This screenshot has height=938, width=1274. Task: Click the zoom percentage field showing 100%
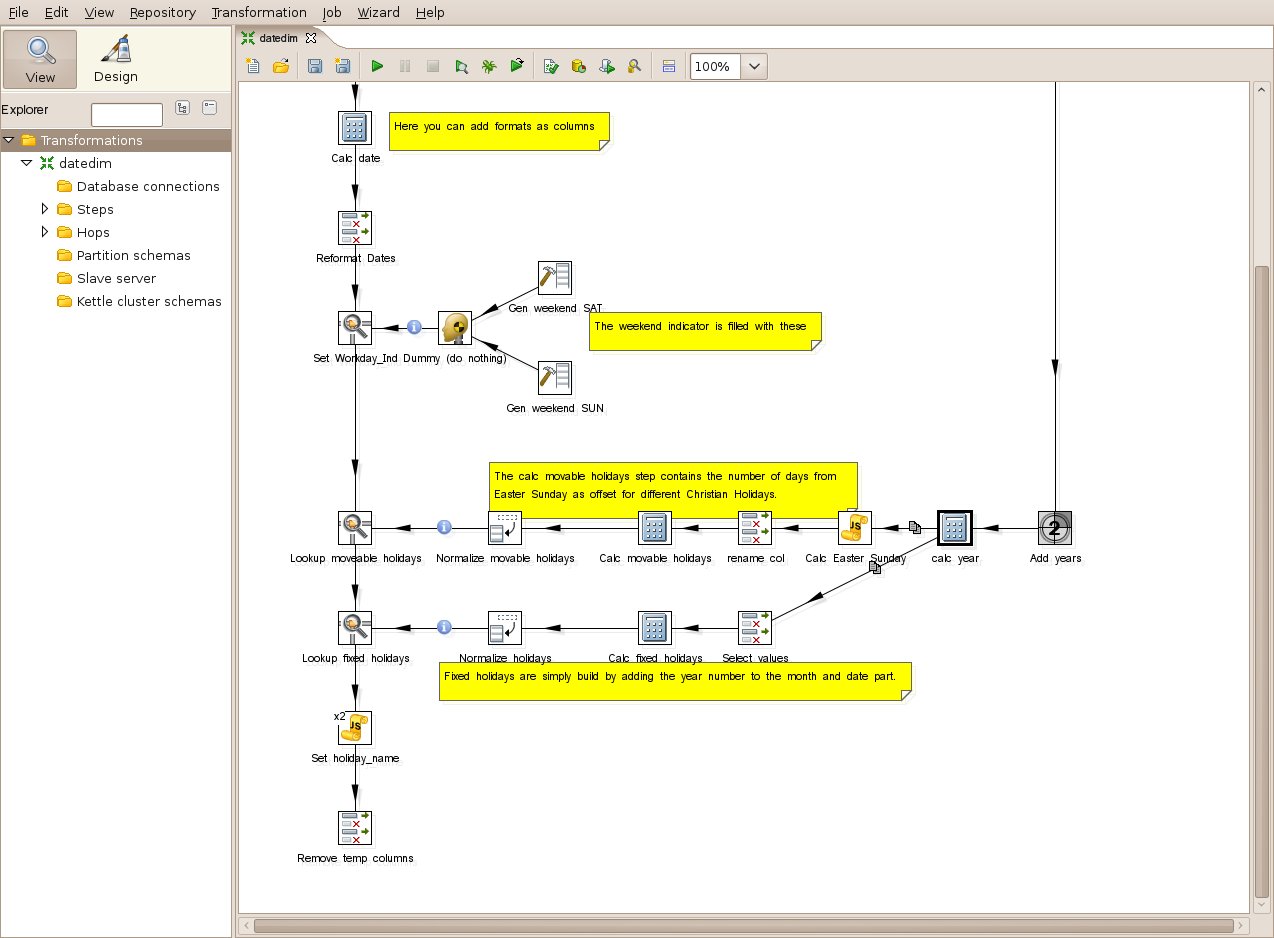point(716,67)
